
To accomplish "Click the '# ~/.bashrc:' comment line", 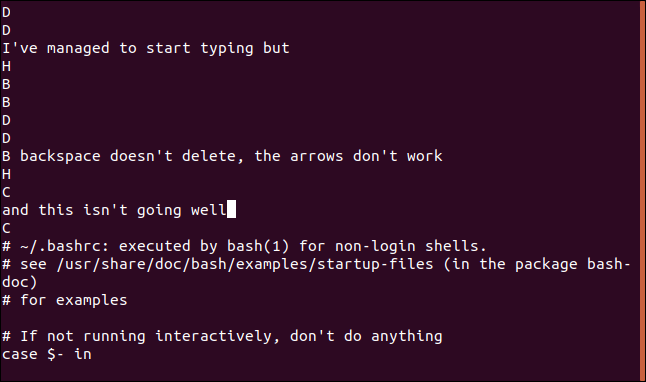I will click(x=244, y=246).
